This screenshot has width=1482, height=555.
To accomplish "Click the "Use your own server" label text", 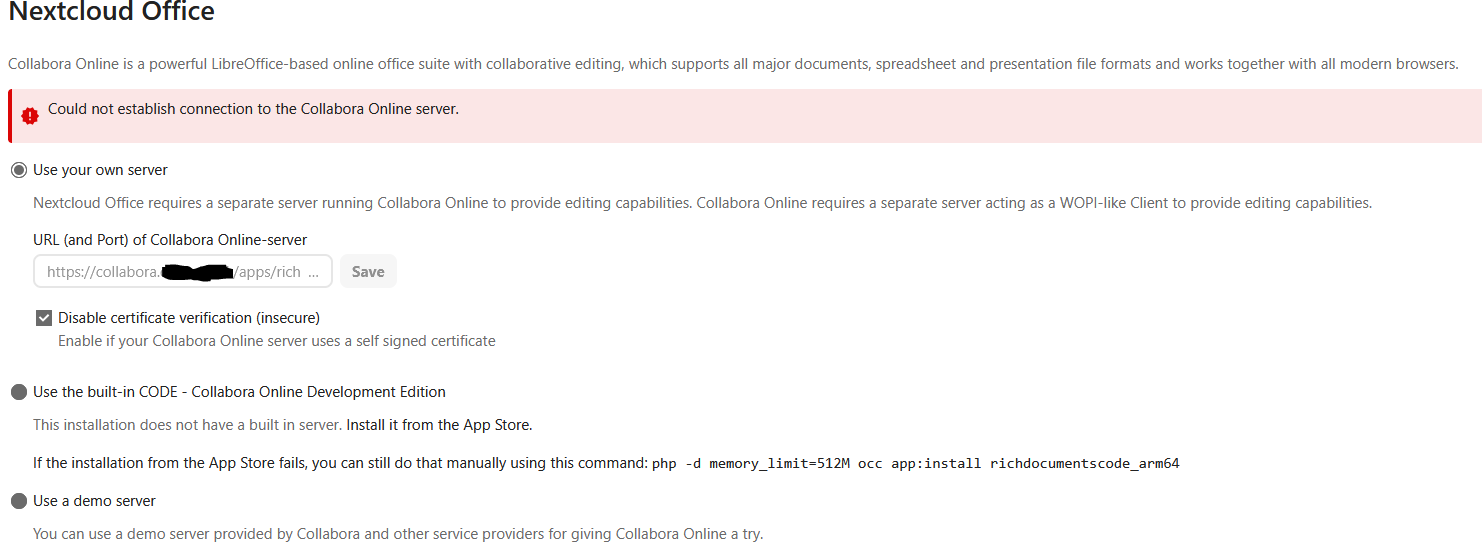I will pos(100,170).
